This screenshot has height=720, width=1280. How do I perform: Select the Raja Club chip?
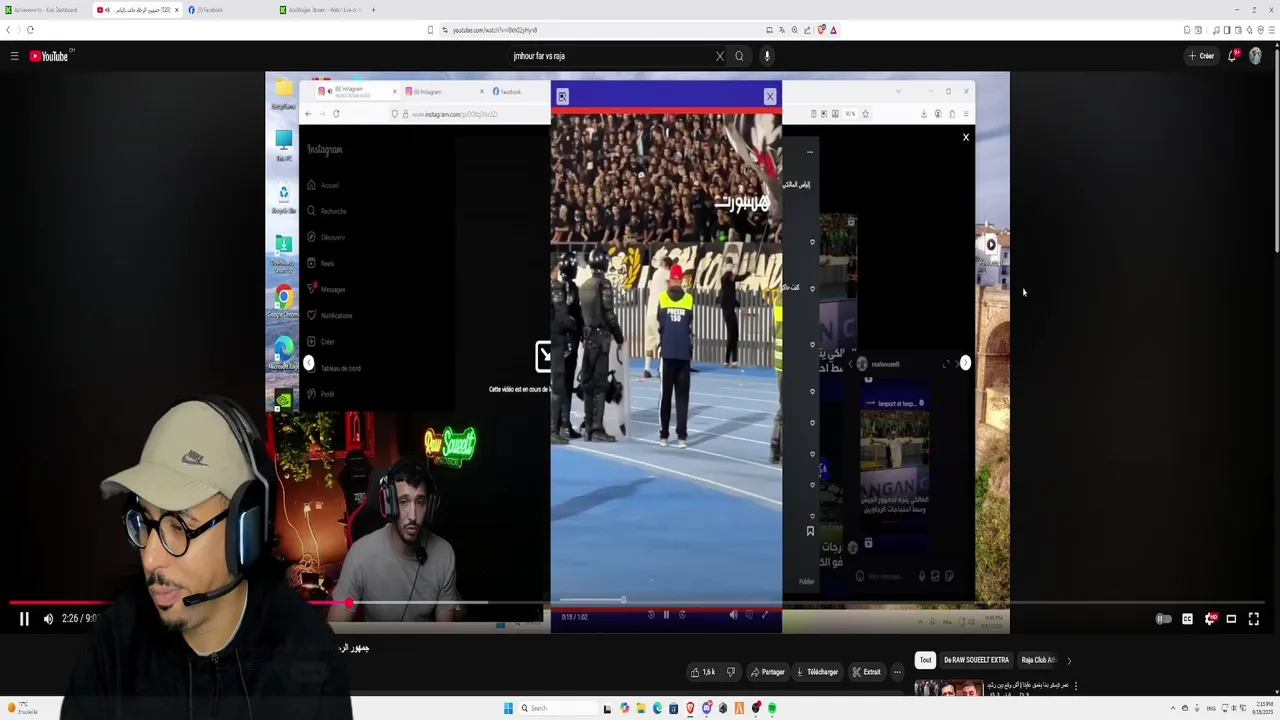1038,660
